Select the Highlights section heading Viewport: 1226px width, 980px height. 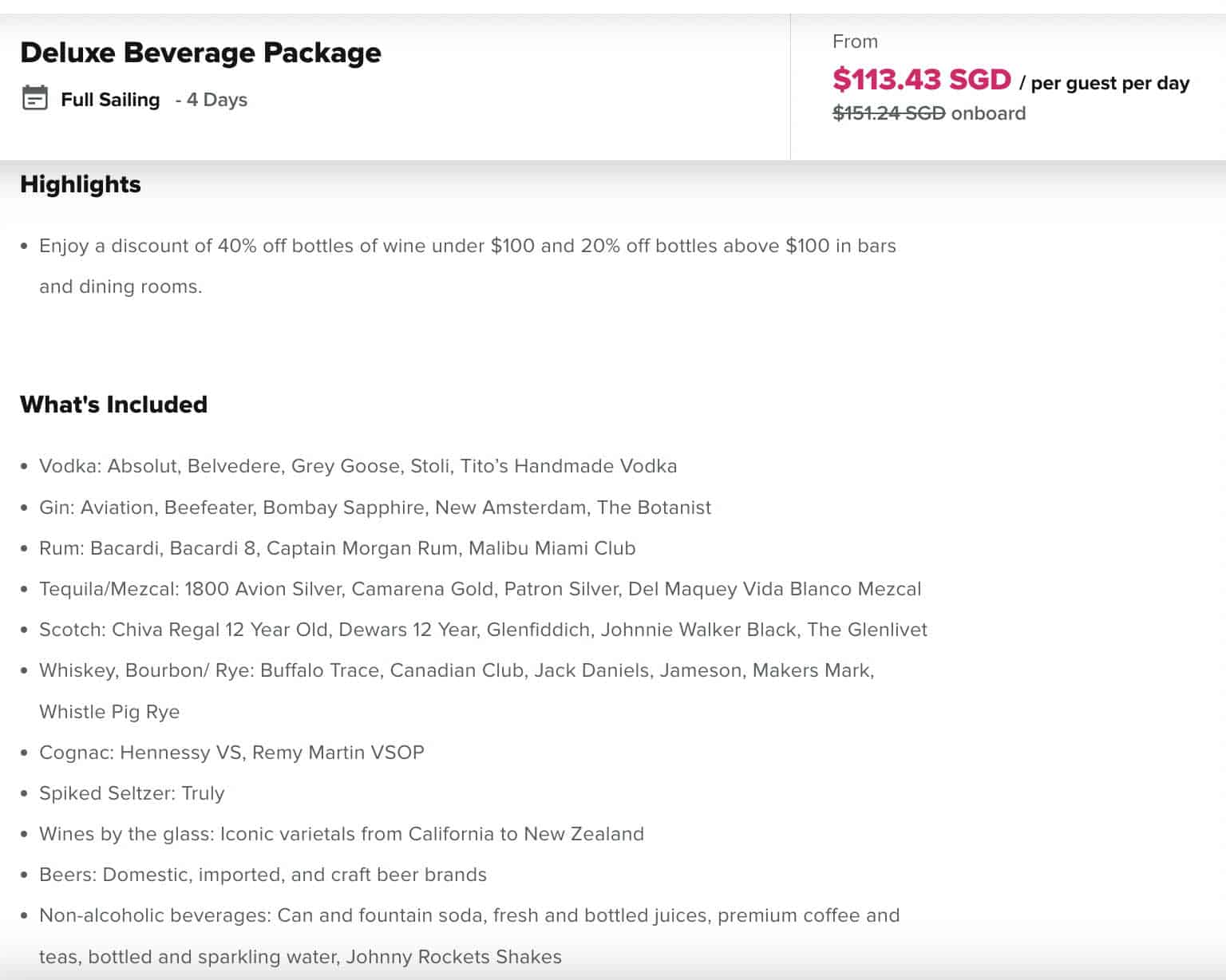coord(81,184)
